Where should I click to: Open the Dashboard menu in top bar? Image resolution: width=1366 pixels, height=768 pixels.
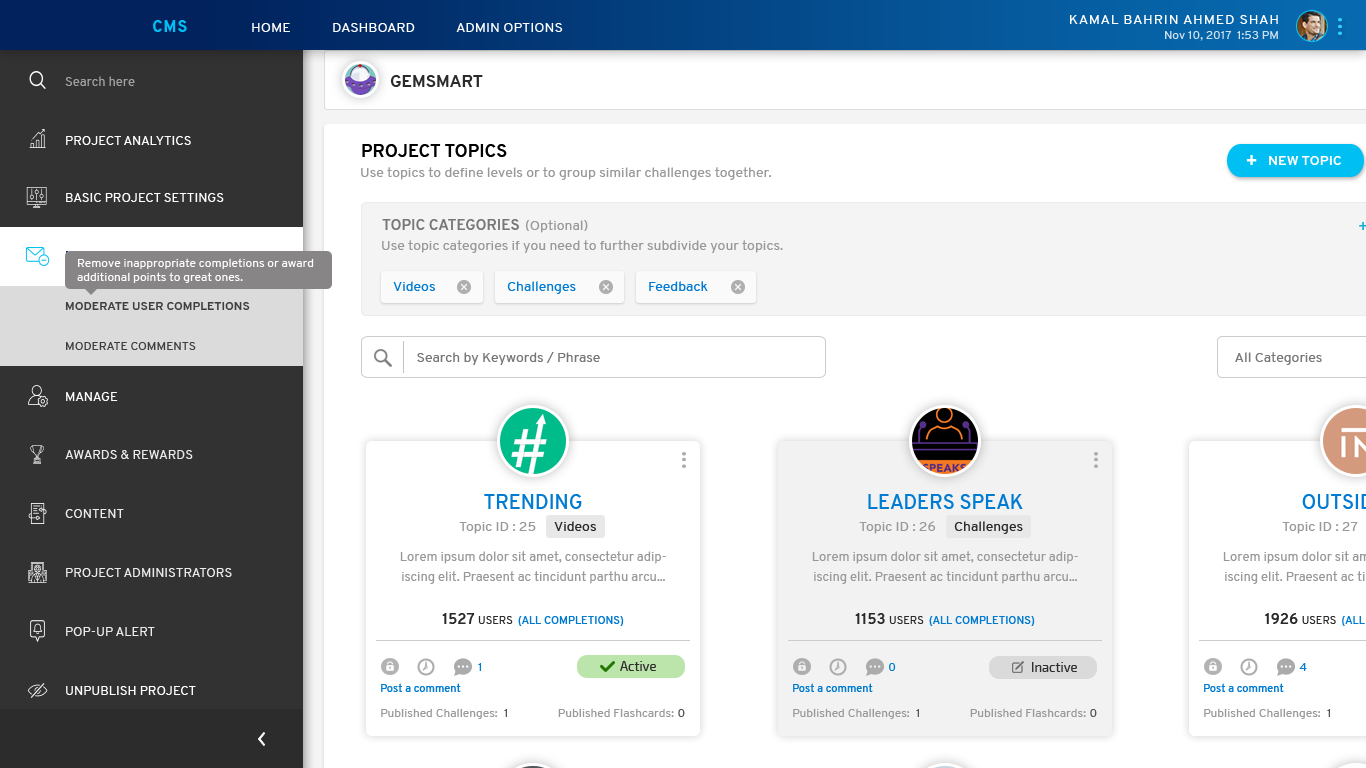click(373, 27)
